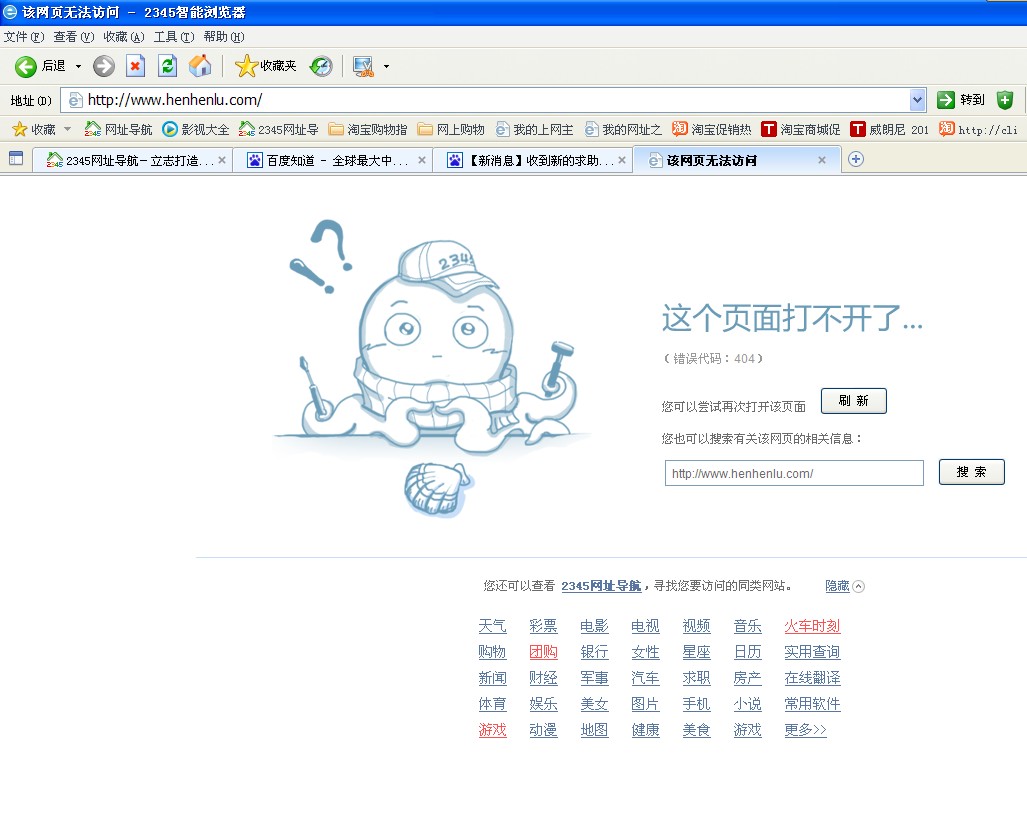Click the 搜索 search button
Image resolution: width=1027 pixels, height=836 pixels.
coord(971,472)
